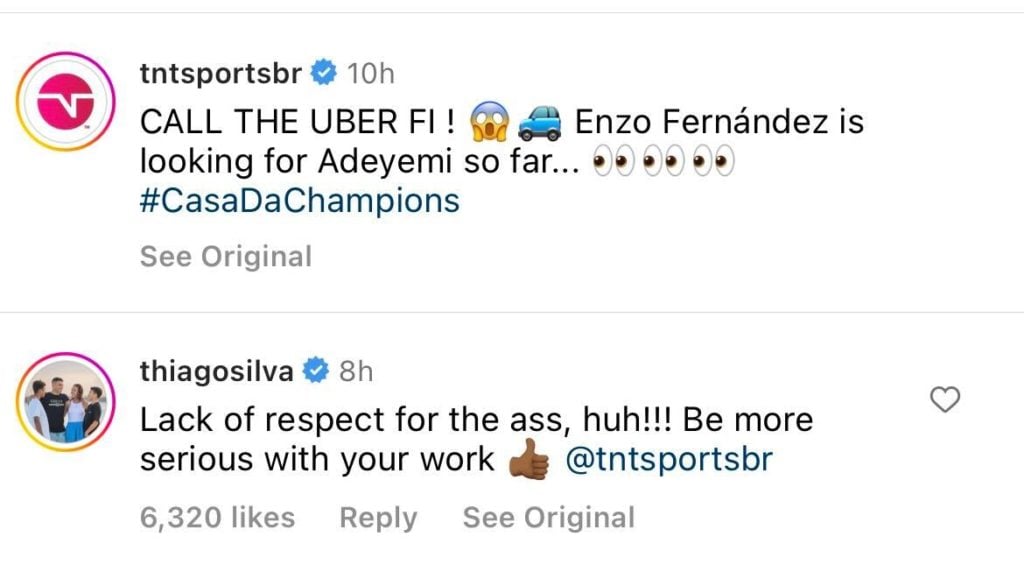Screen dimensions: 1024x565
Task: Click thiagosilva's blue verified badge
Action: (x=316, y=370)
